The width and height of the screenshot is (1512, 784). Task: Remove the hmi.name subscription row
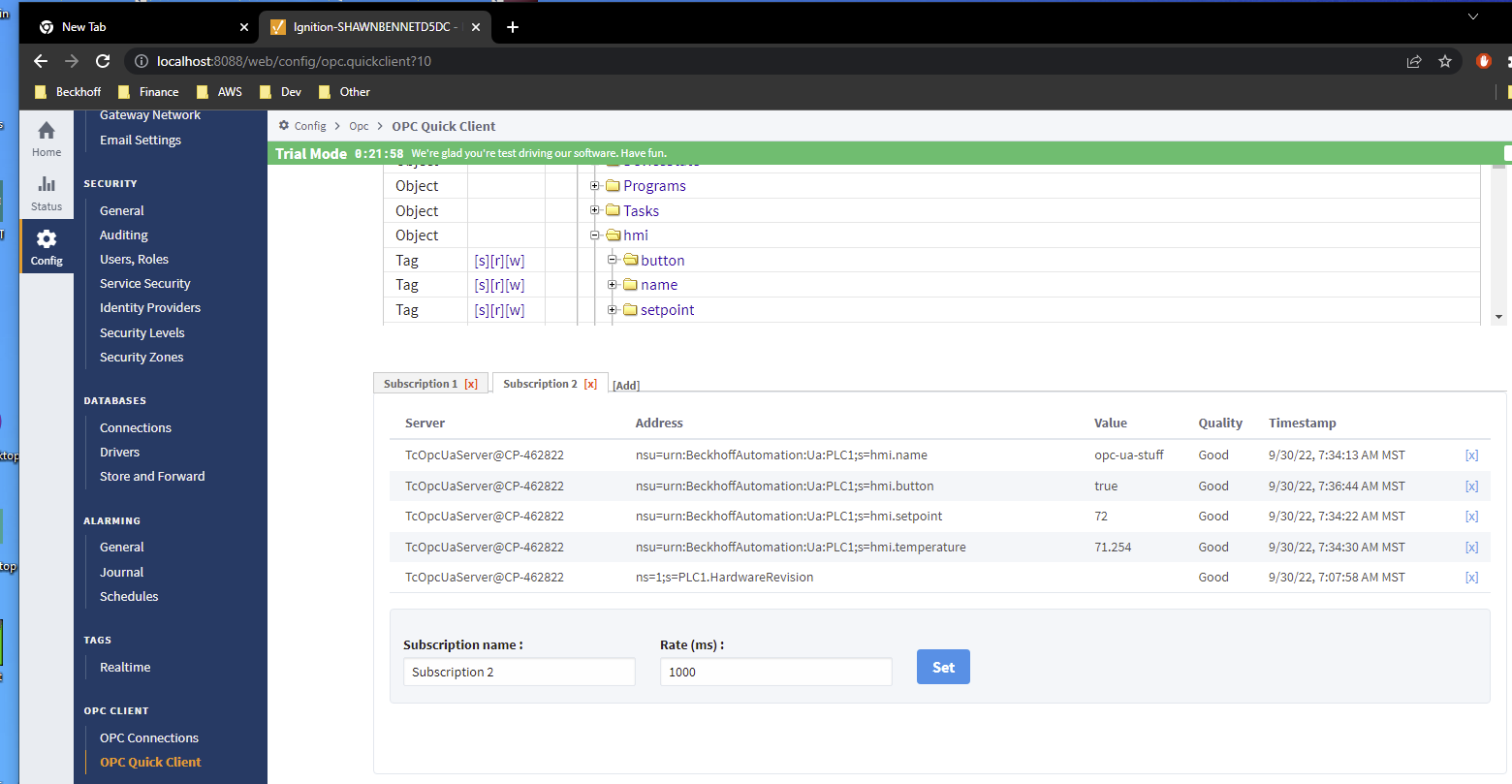[1471, 455]
